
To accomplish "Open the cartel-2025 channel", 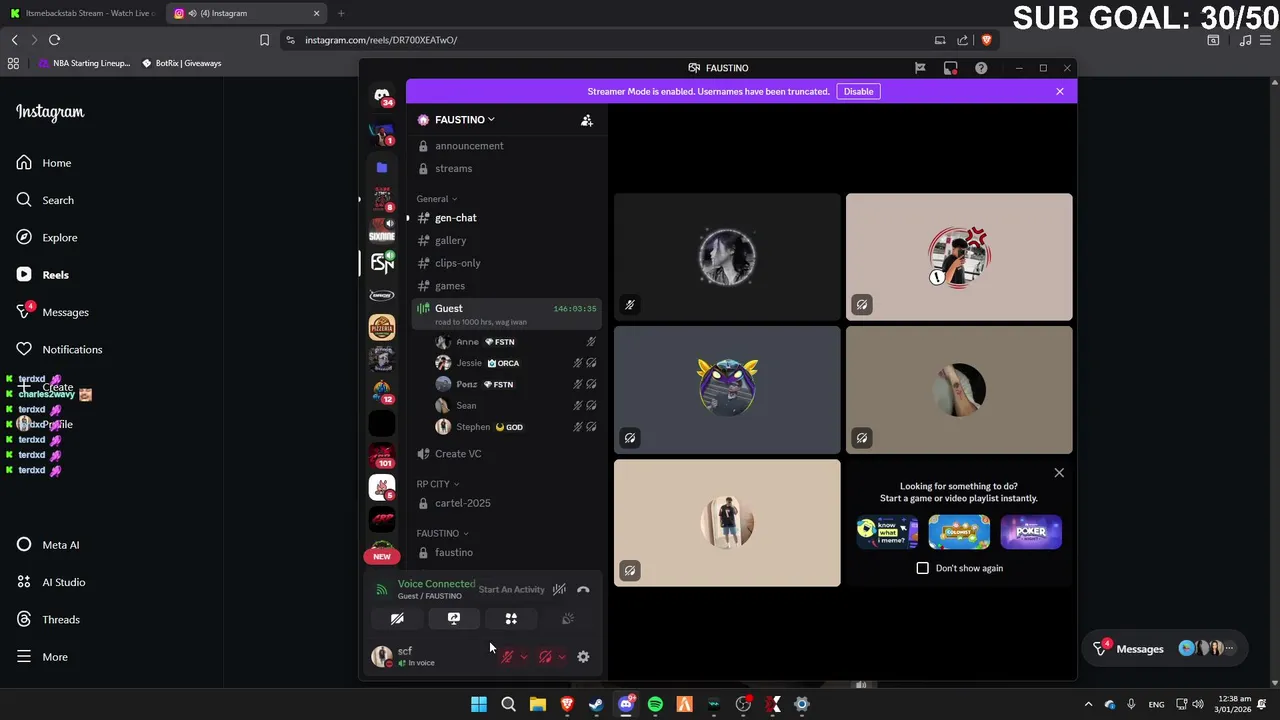I will 507,503.
